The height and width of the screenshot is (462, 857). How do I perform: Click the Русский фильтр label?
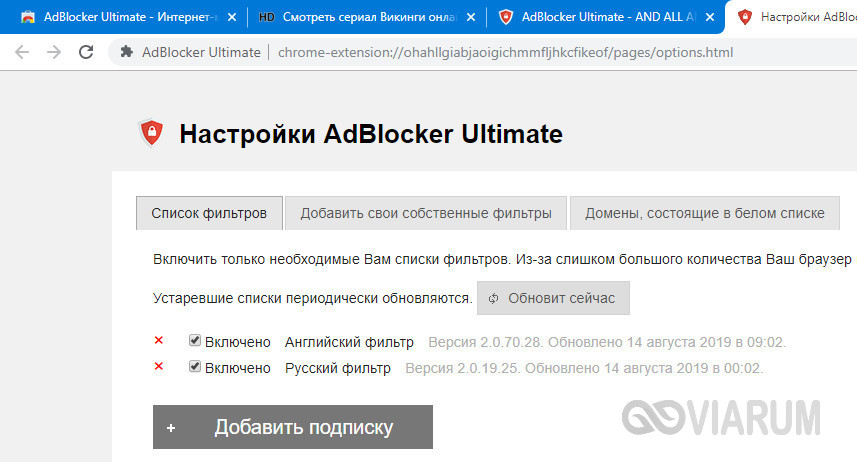(x=338, y=368)
